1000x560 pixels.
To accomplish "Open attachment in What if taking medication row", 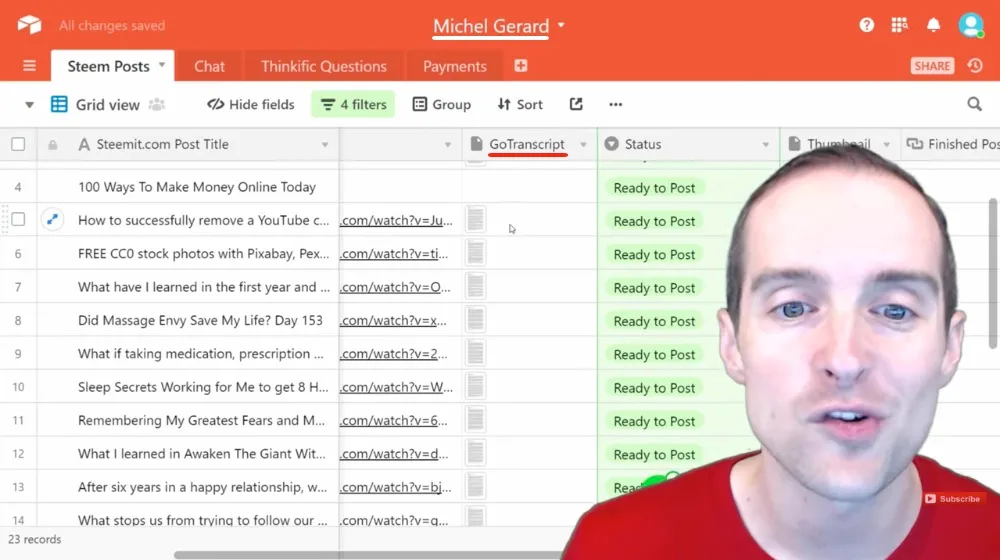I will coord(475,353).
